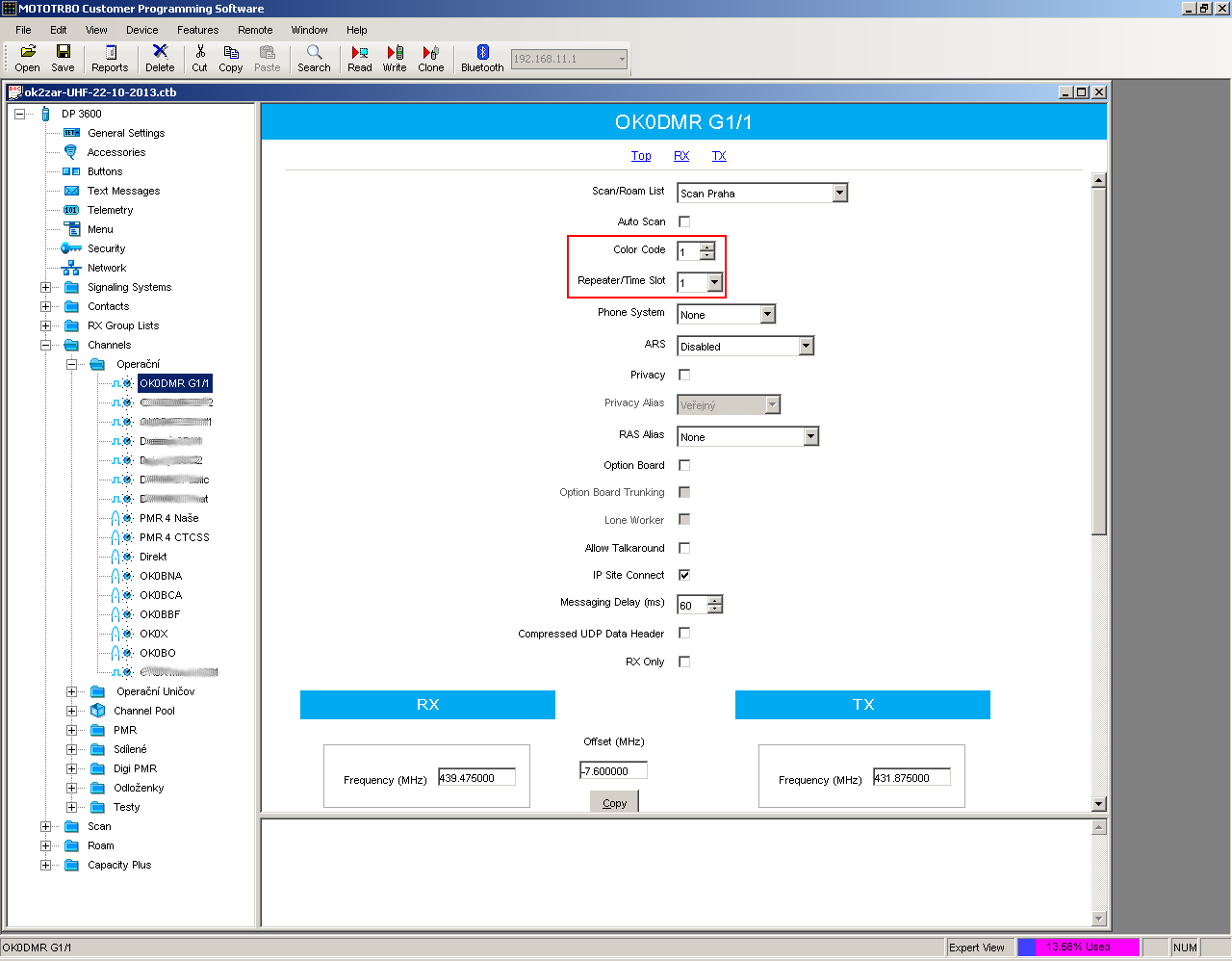Open the Device menu
1232x961 pixels.
141,30
